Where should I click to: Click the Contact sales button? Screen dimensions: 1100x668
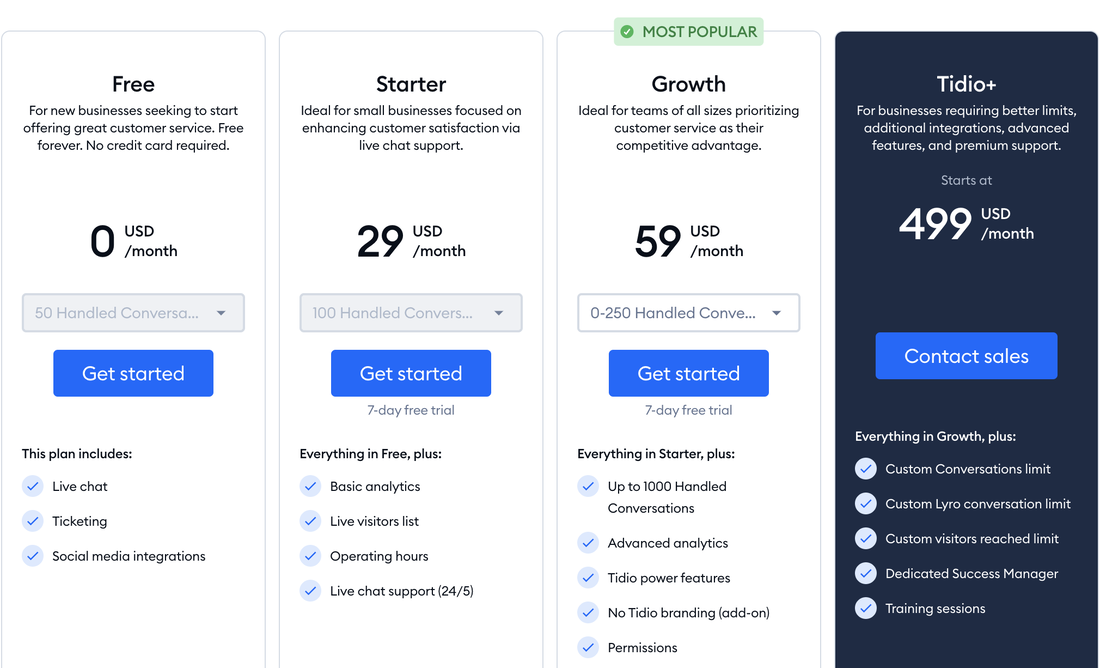(x=966, y=356)
